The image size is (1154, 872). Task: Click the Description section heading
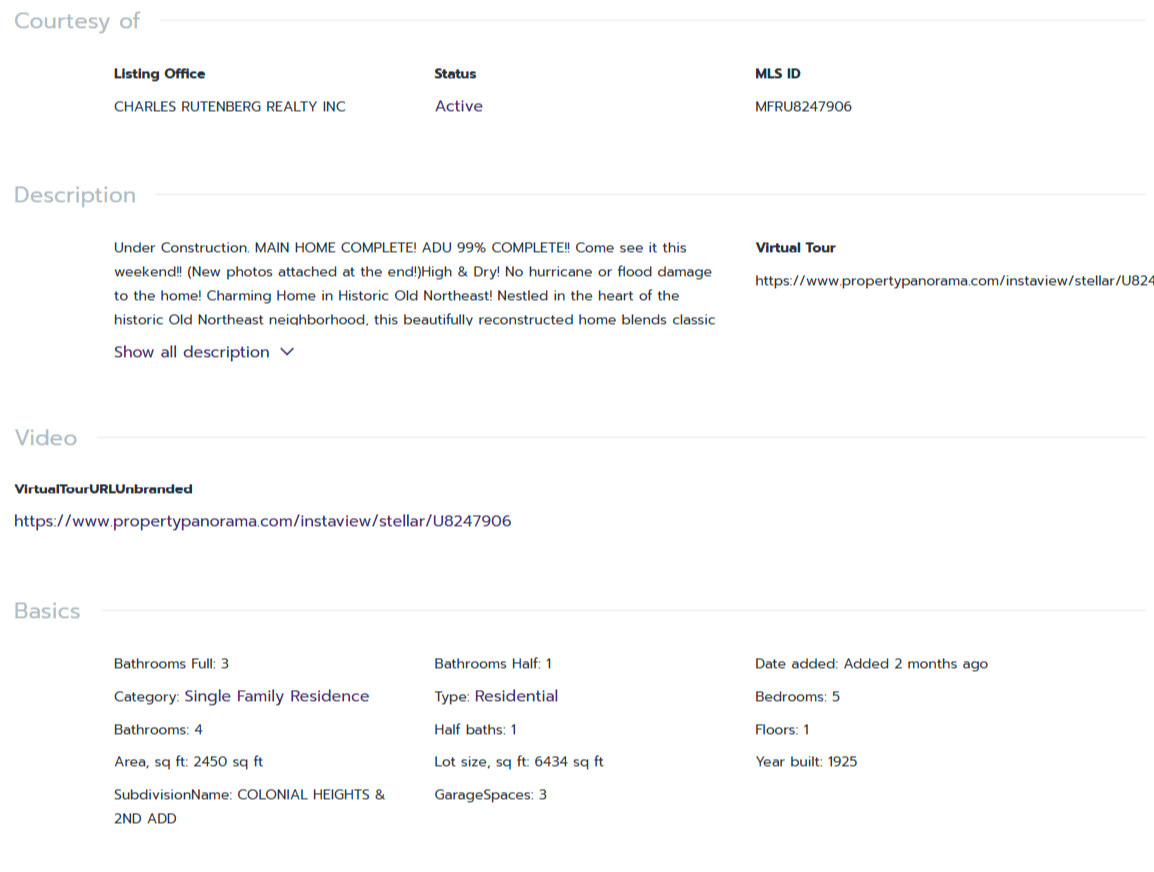click(75, 195)
